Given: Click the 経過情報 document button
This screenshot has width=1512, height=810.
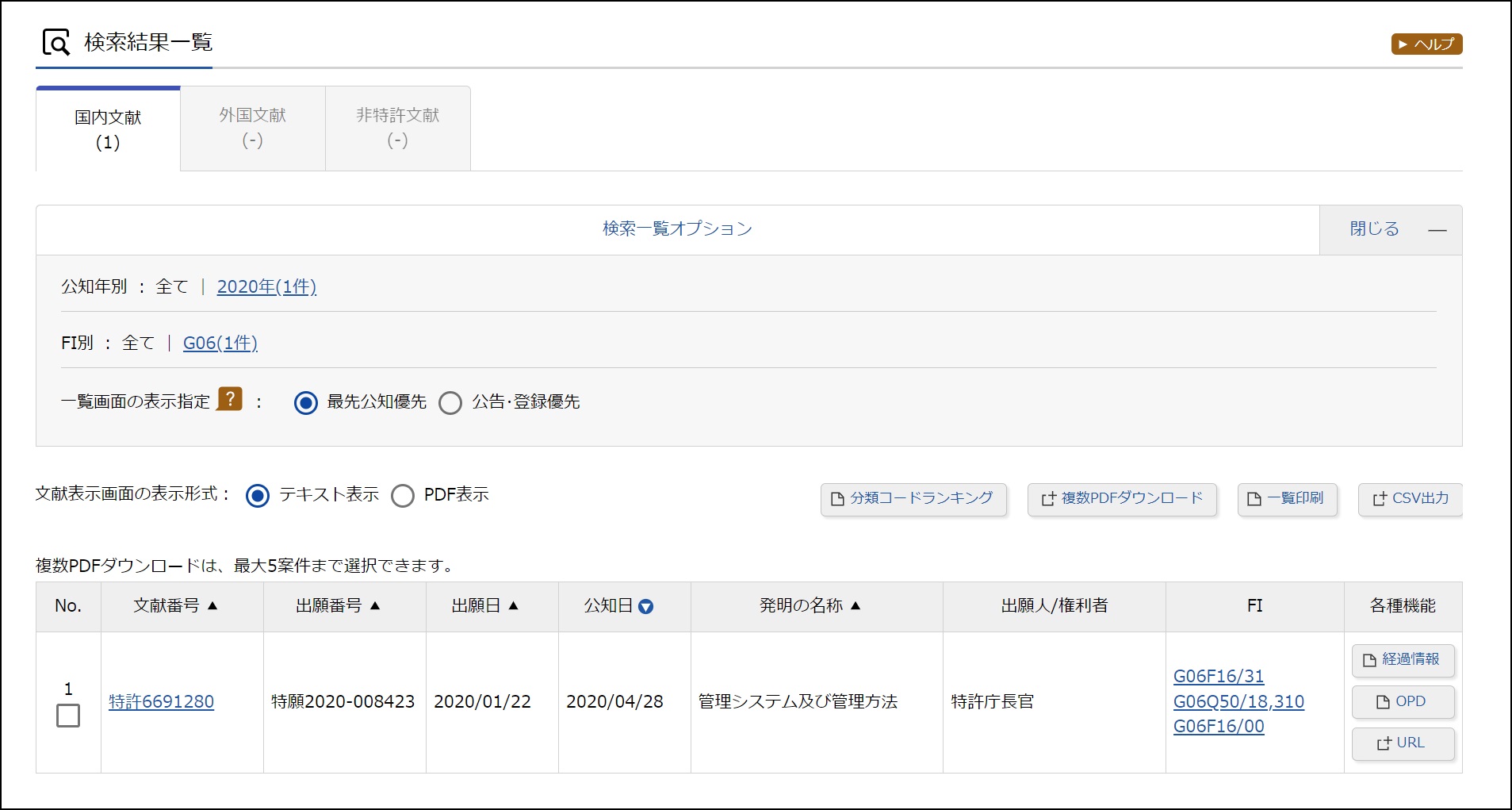Looking at the screenshot, I should (1402, 660).
